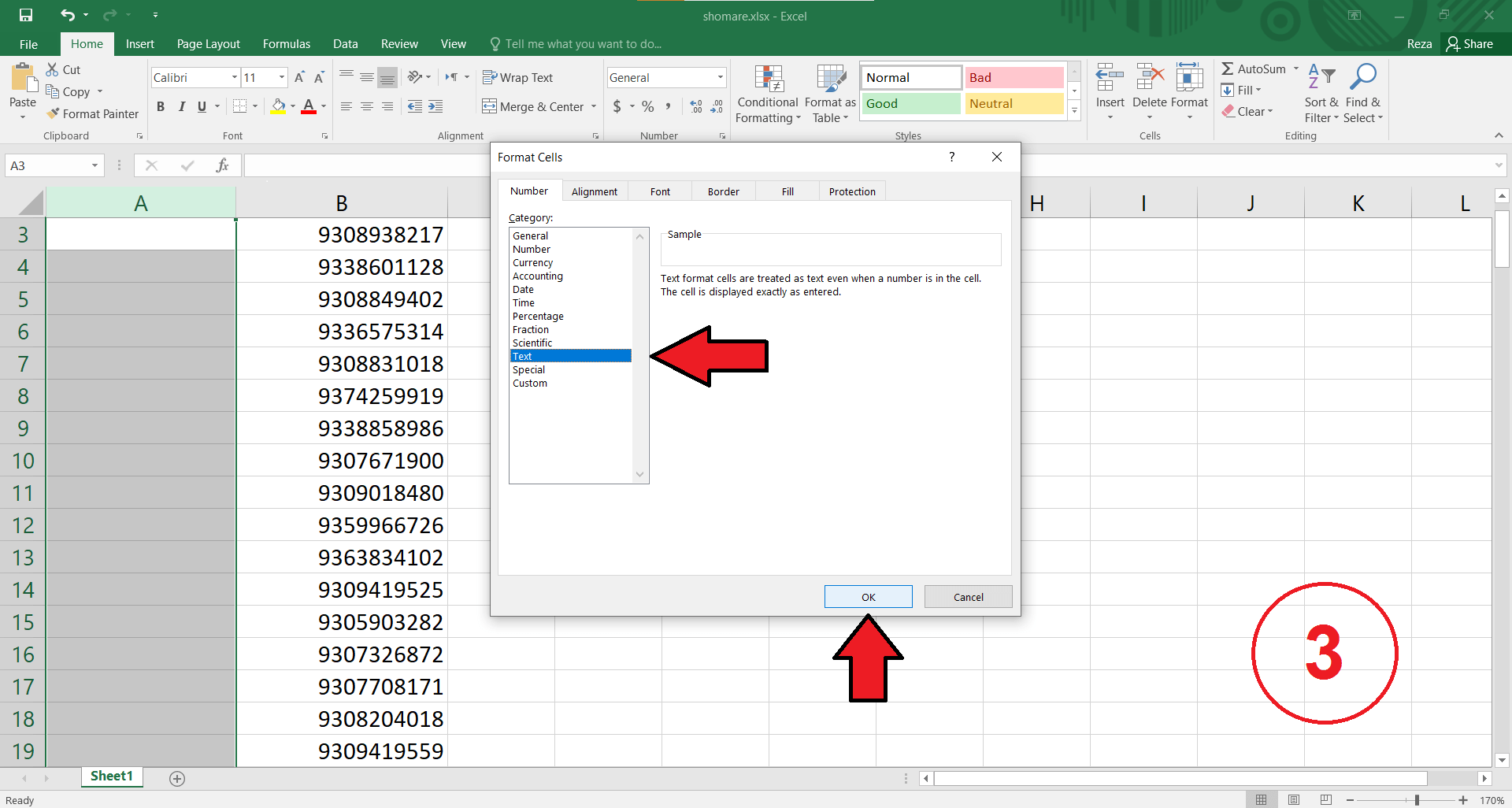The width and height of the screenshot is (1512, 808).
Task: Enable Wrap Text
Action: click(x=517, y=77)
